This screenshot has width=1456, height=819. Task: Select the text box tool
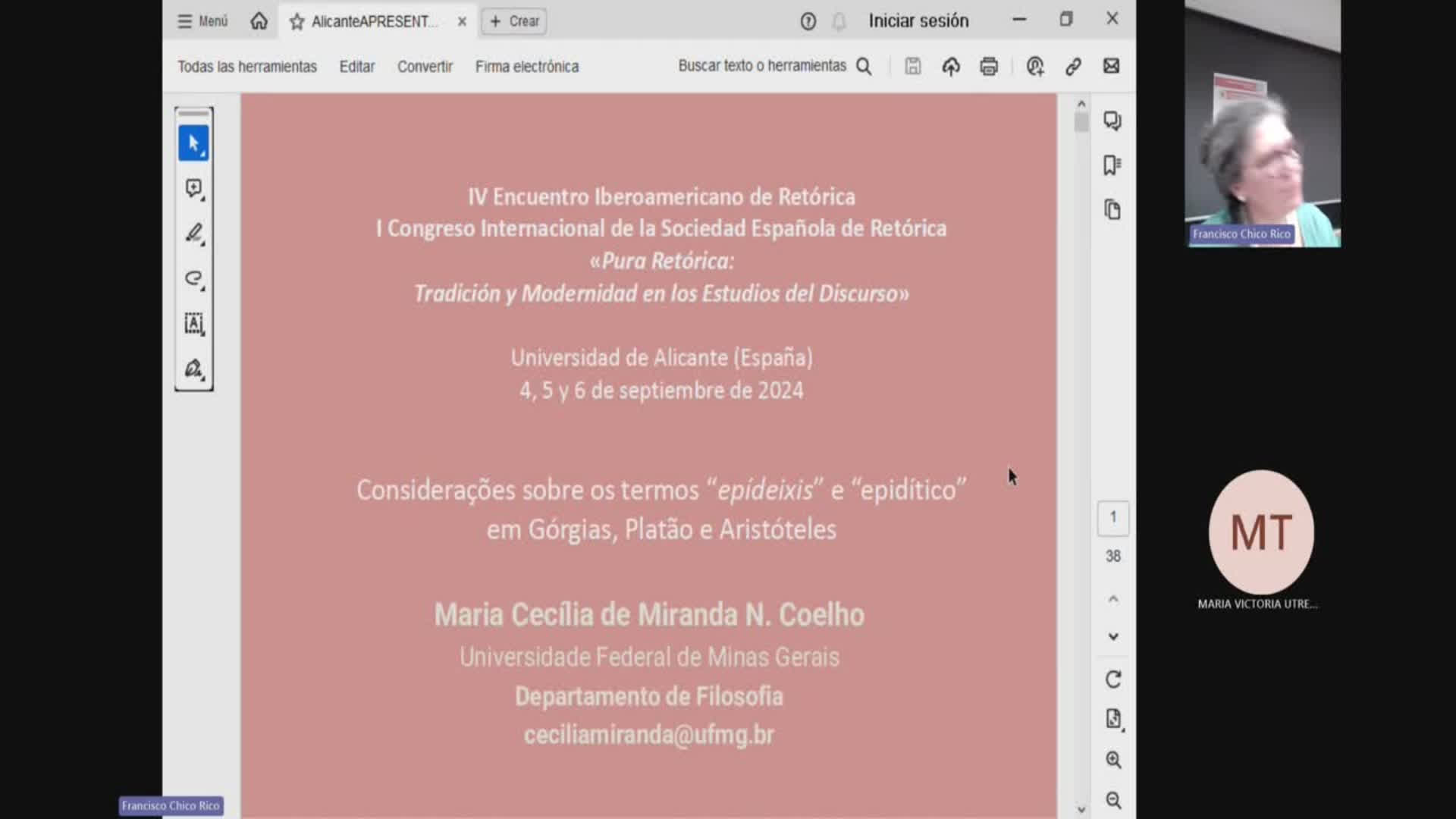coord(193,324)
